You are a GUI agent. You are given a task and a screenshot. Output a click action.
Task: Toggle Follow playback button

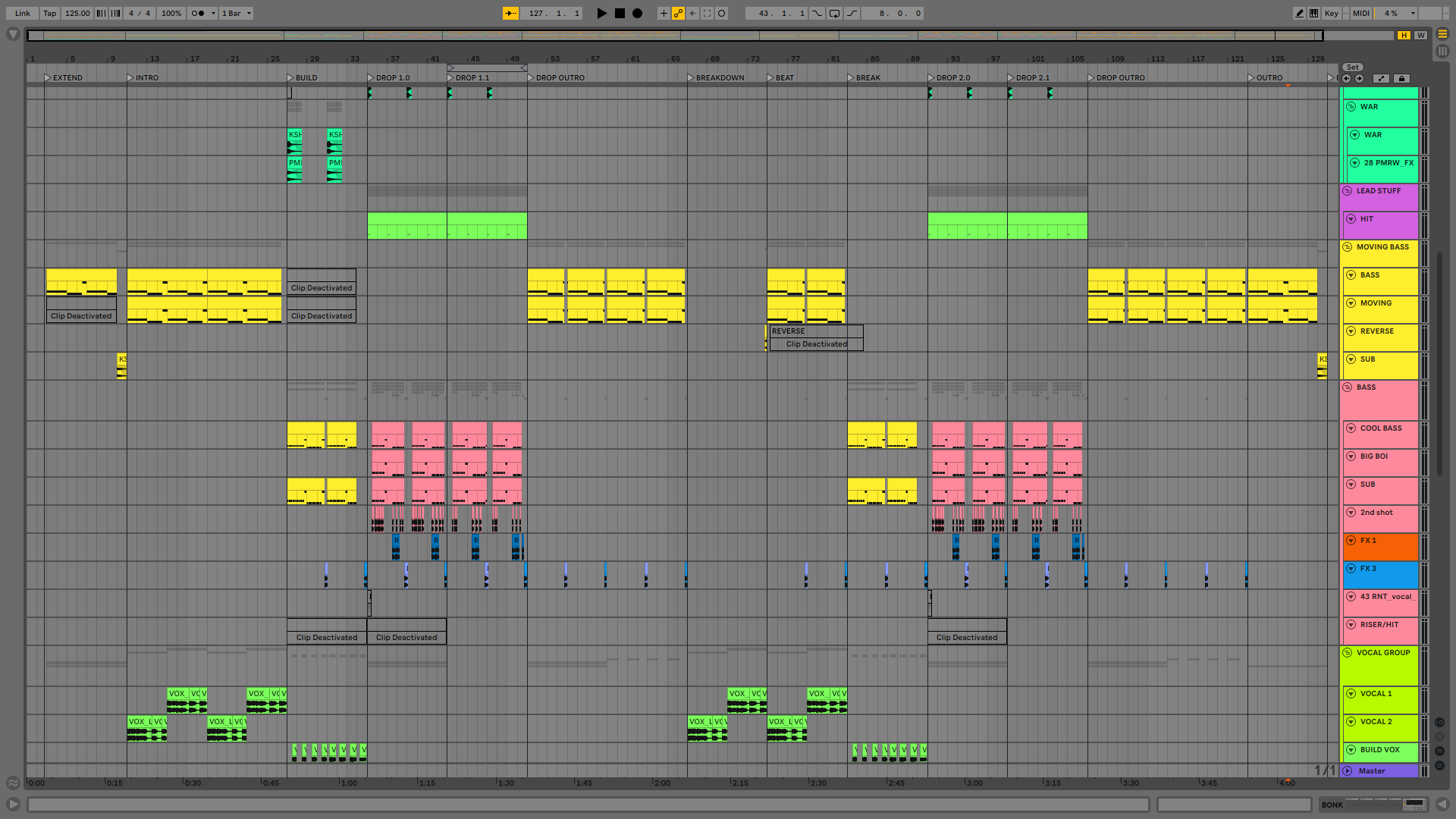pyautogui.click(x=510, y=13)
